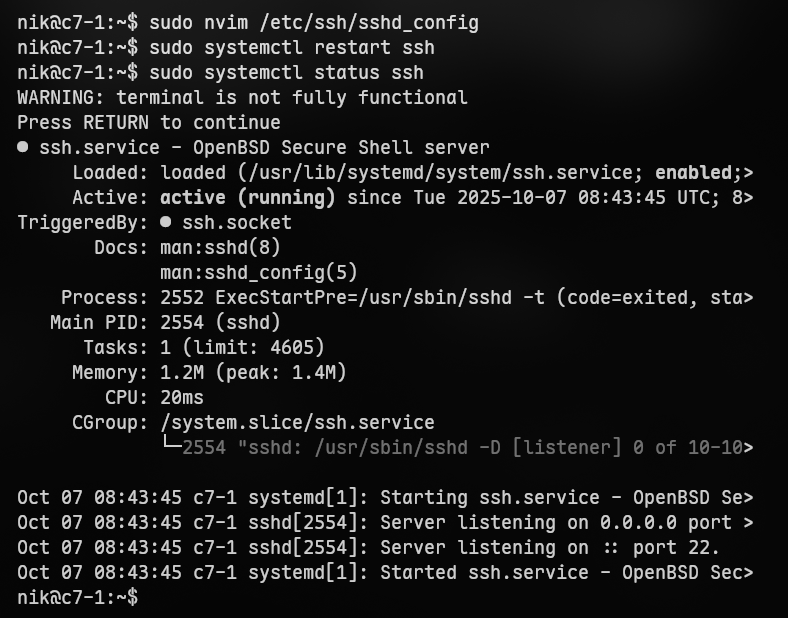Click the tree branch glyph before 2554 listener
Viewport: 788px width, 618px height.
pos(171,447)
